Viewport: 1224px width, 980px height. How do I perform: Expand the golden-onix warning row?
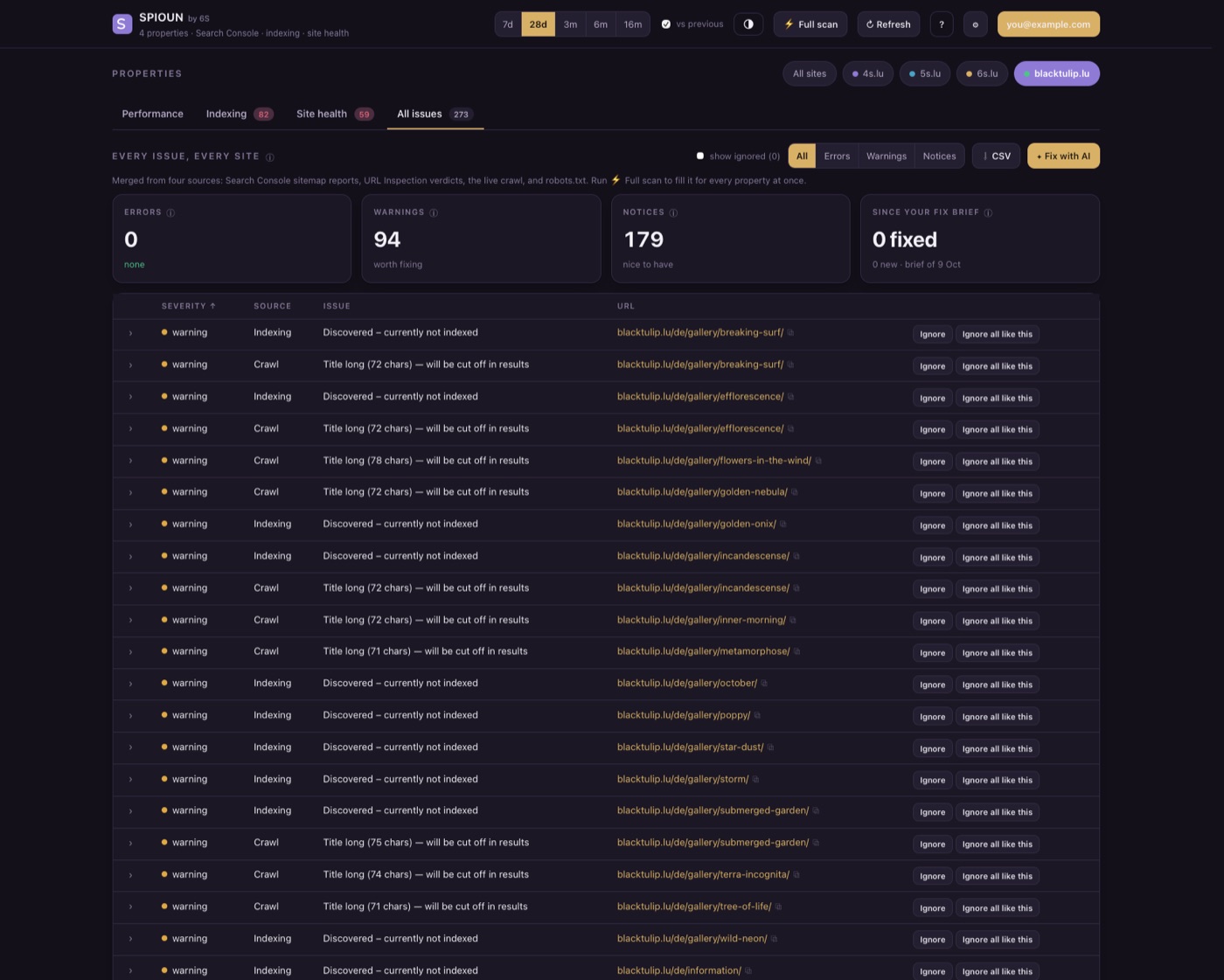click(x=130, y=525)
